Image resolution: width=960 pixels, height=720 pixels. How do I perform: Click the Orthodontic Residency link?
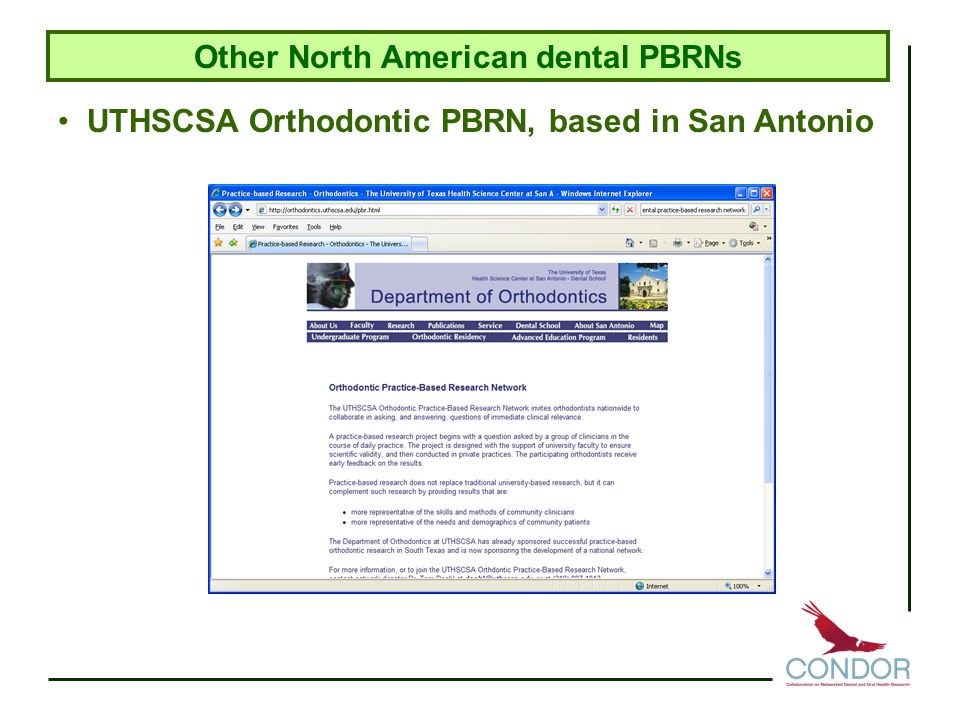click(449, 337)
